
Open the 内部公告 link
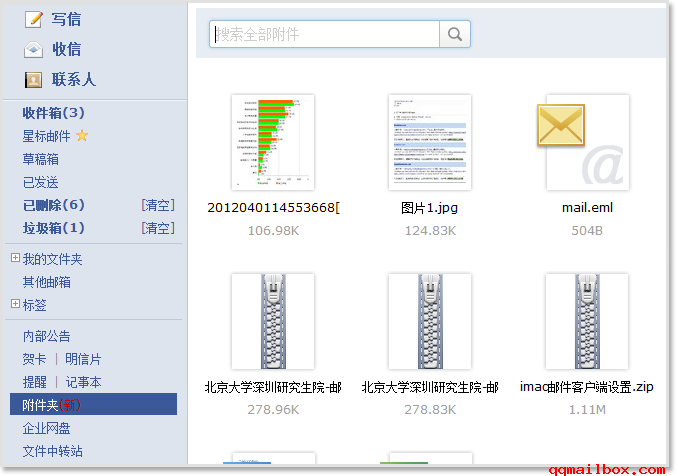pyautogui.click(x=46, y=336)
